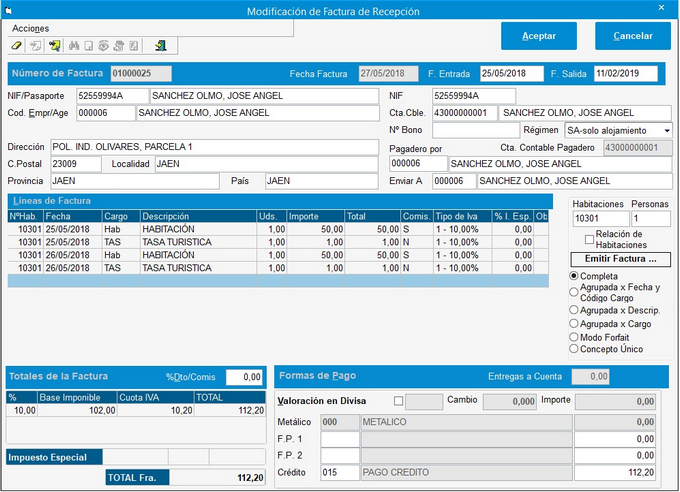Click the Cta. Contable Pagadero field
The image size is (680, 492).
click(638, 148)
